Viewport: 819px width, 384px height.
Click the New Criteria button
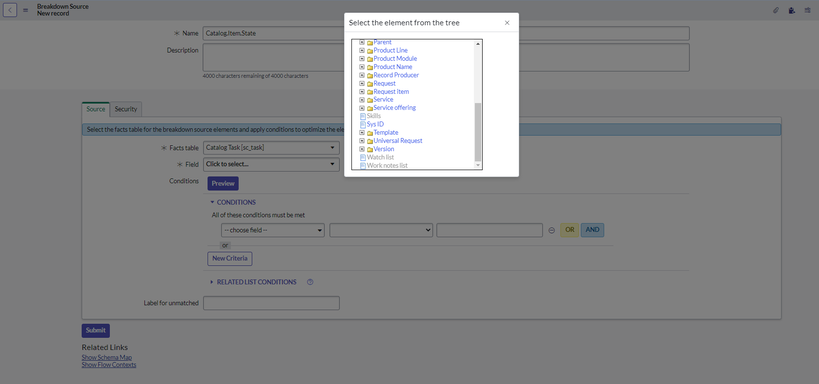pos(230,259)
